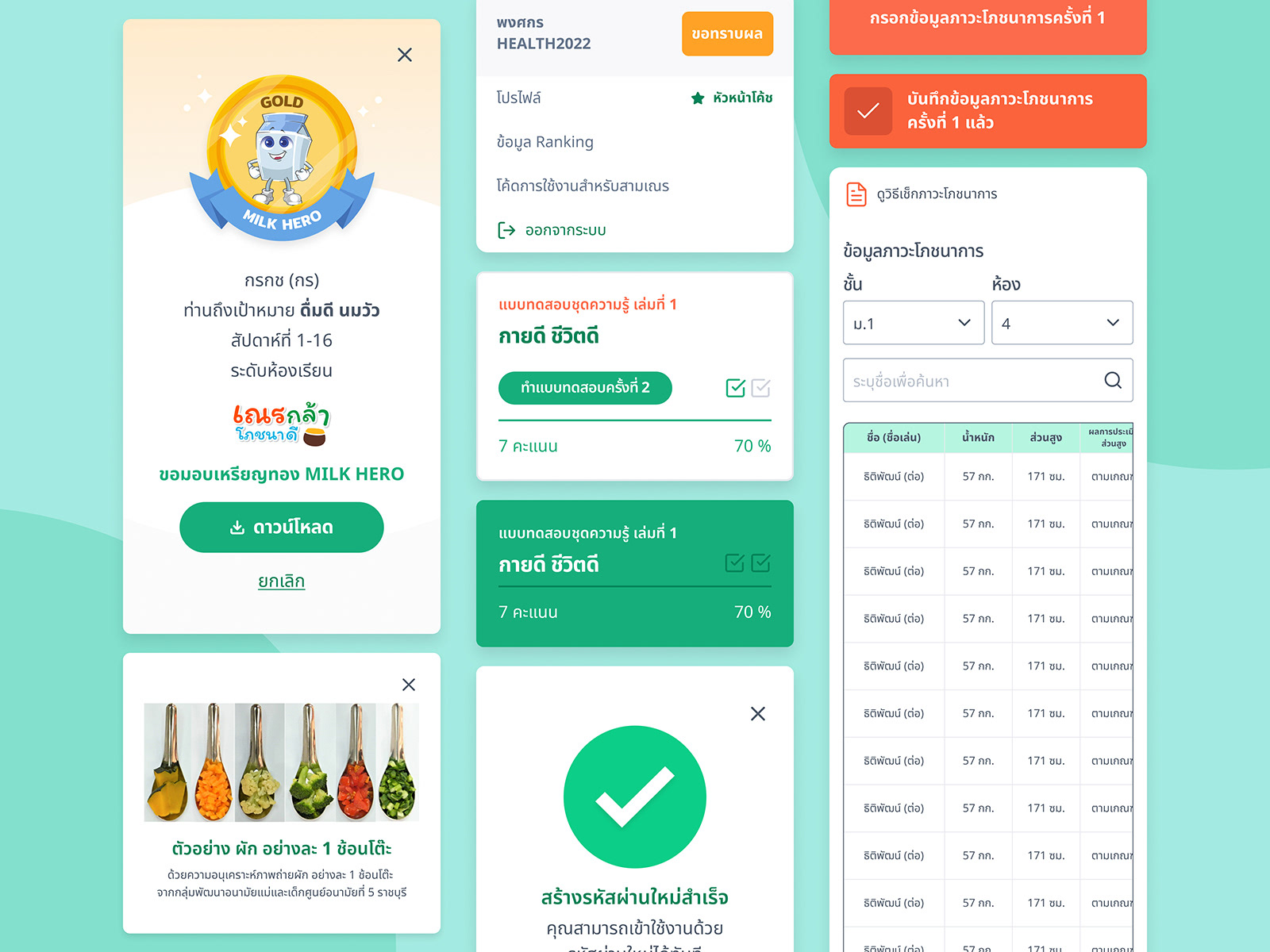Click น้ำหนัก column header in table
The image size is (1270, 952).
pyautogui.click(x=979, y=437)
